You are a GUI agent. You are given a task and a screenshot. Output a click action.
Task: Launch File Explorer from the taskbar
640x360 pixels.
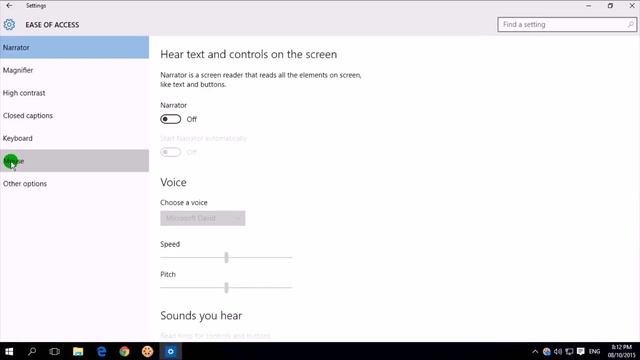(x=78, y=351)
